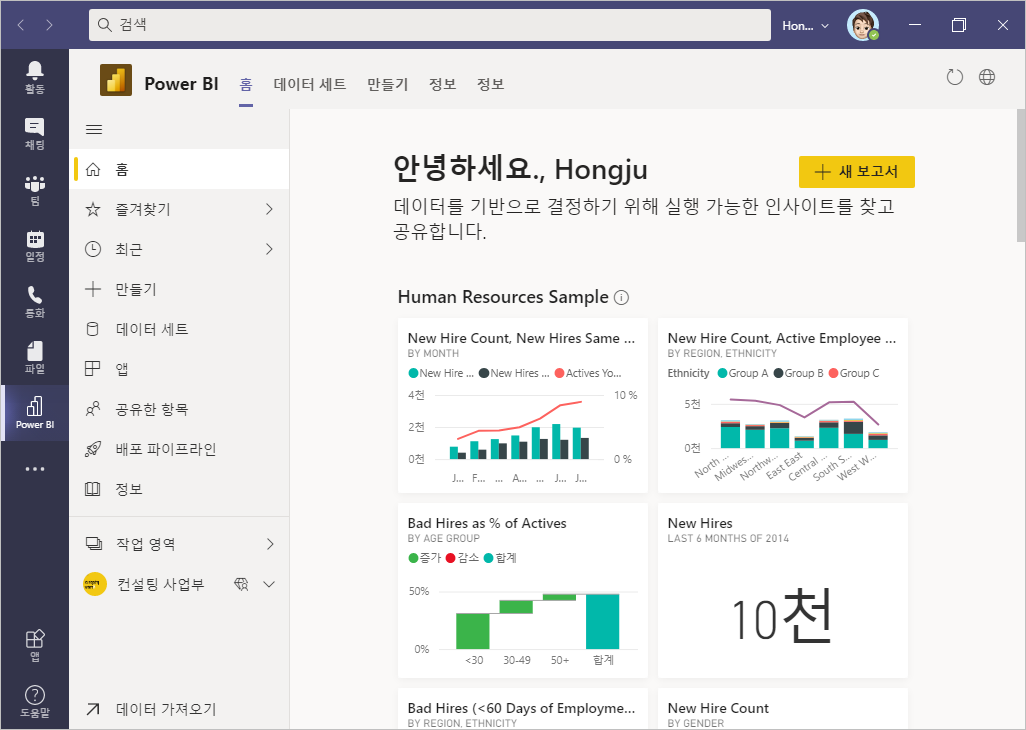Viewport: 1026px width, 730px height.
Task: Go forward with the forward arrow
Action: pyautogui.click(x=50, y=25)
